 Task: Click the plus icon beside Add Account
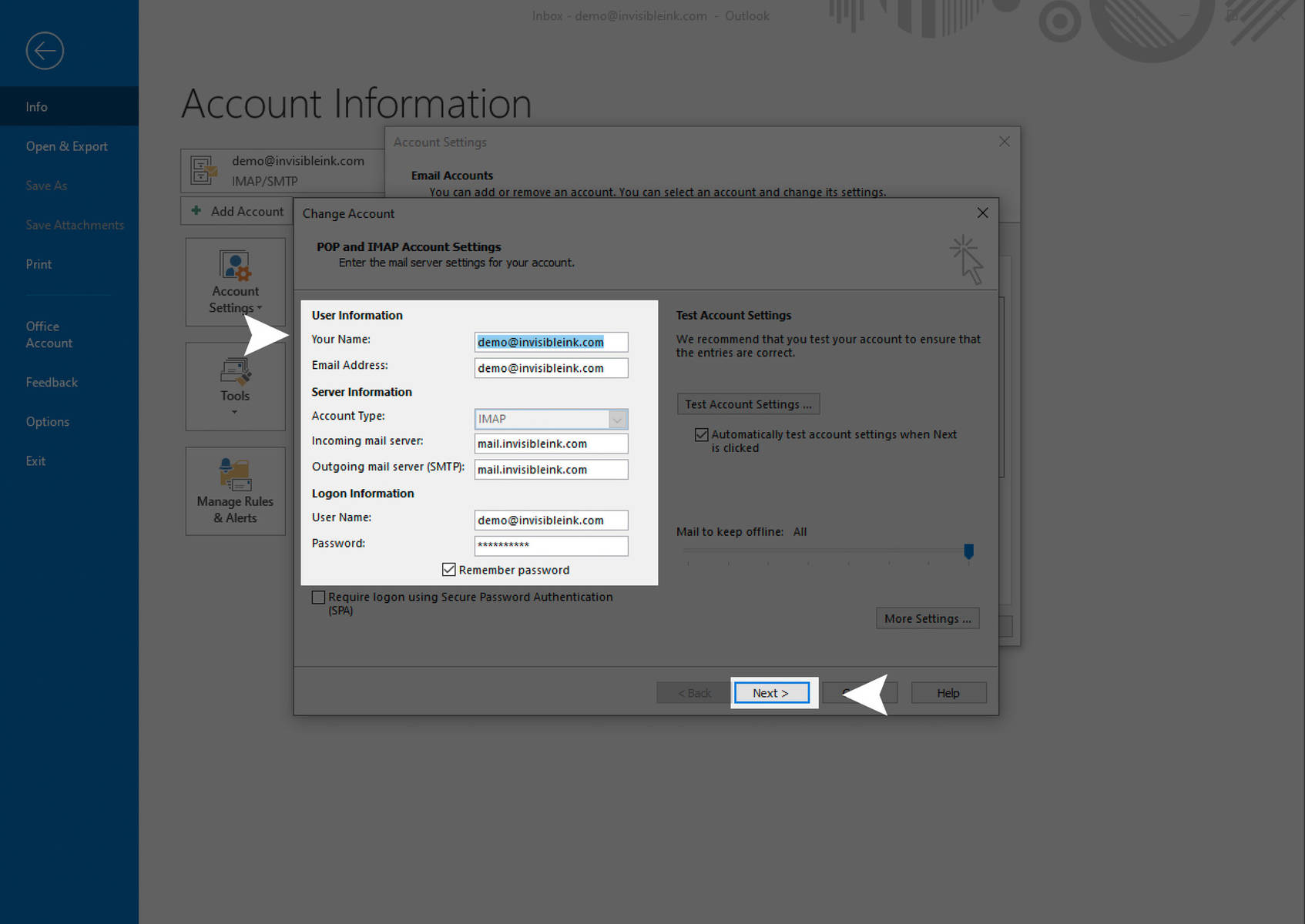(x=196, y=211)
